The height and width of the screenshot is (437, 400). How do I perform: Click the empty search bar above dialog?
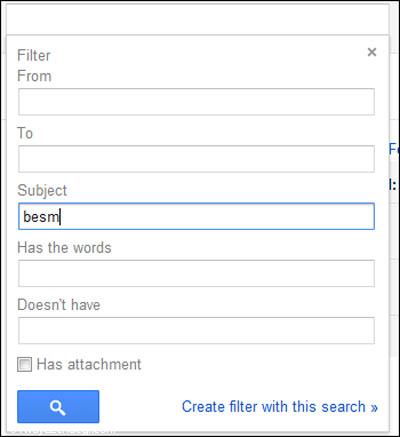tap(198, 19)
